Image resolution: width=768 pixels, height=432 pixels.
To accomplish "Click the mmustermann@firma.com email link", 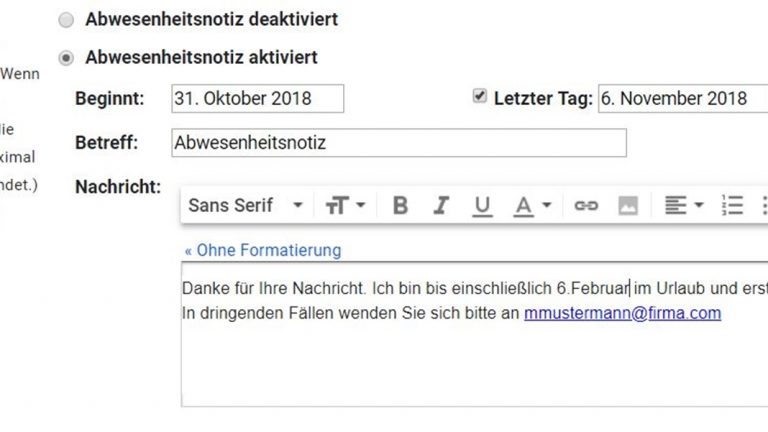I will 622,313.
